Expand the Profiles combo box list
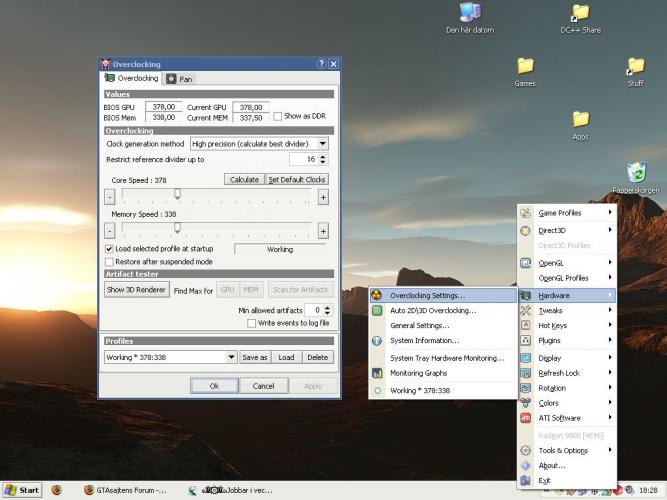The height and width of the screenshot is (500, 667). click(x=231, y=357)
